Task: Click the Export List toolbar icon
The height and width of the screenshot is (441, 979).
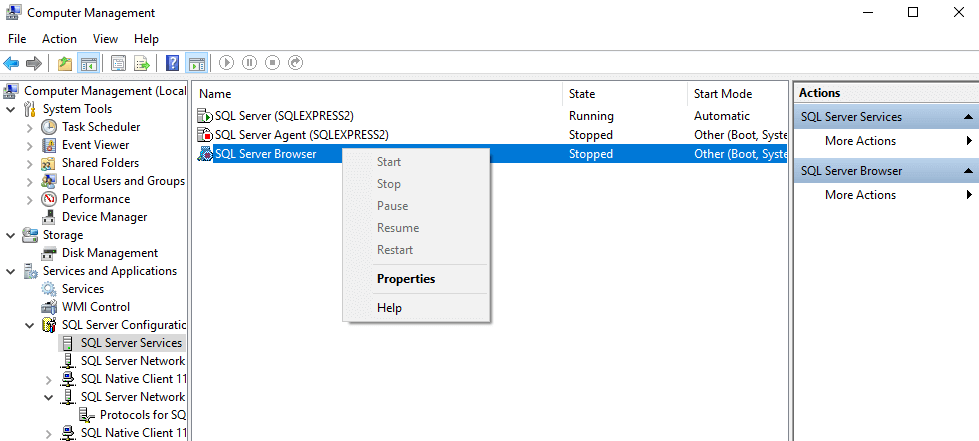Action: 142,63
